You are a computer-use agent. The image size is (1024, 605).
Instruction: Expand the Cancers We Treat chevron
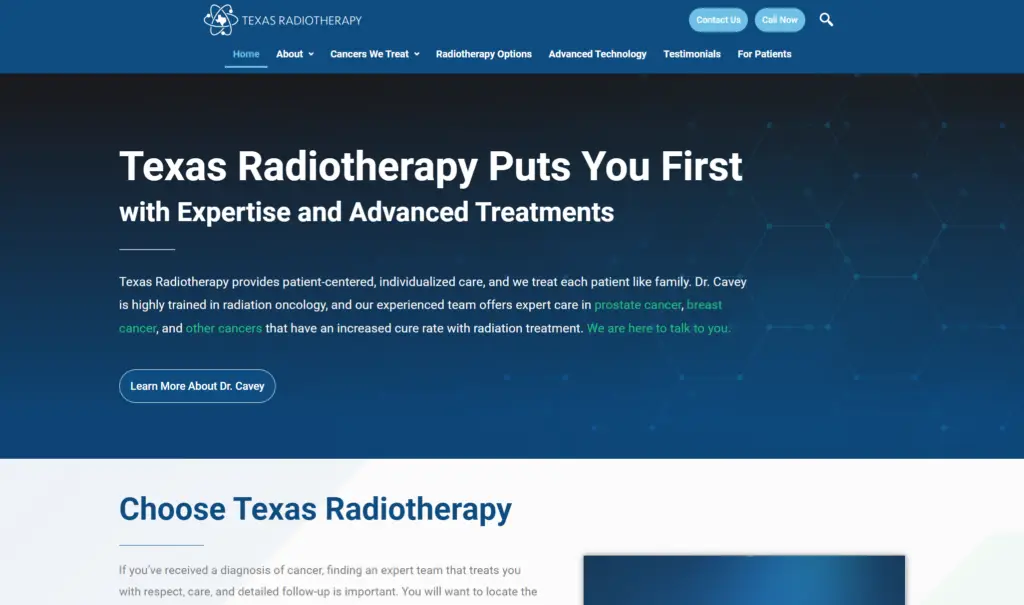[x=417, y=54]
